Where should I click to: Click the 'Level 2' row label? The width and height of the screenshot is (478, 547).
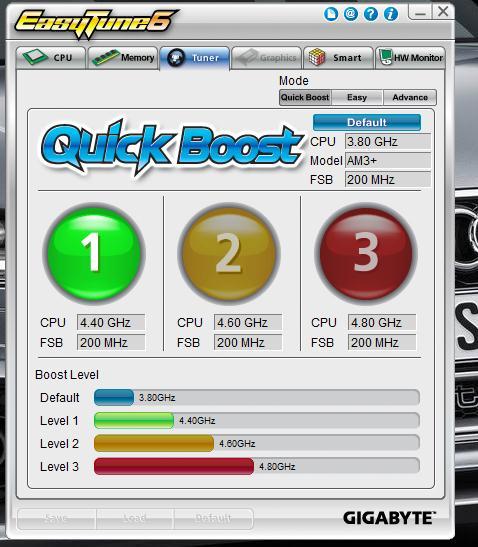coord(59,444)
